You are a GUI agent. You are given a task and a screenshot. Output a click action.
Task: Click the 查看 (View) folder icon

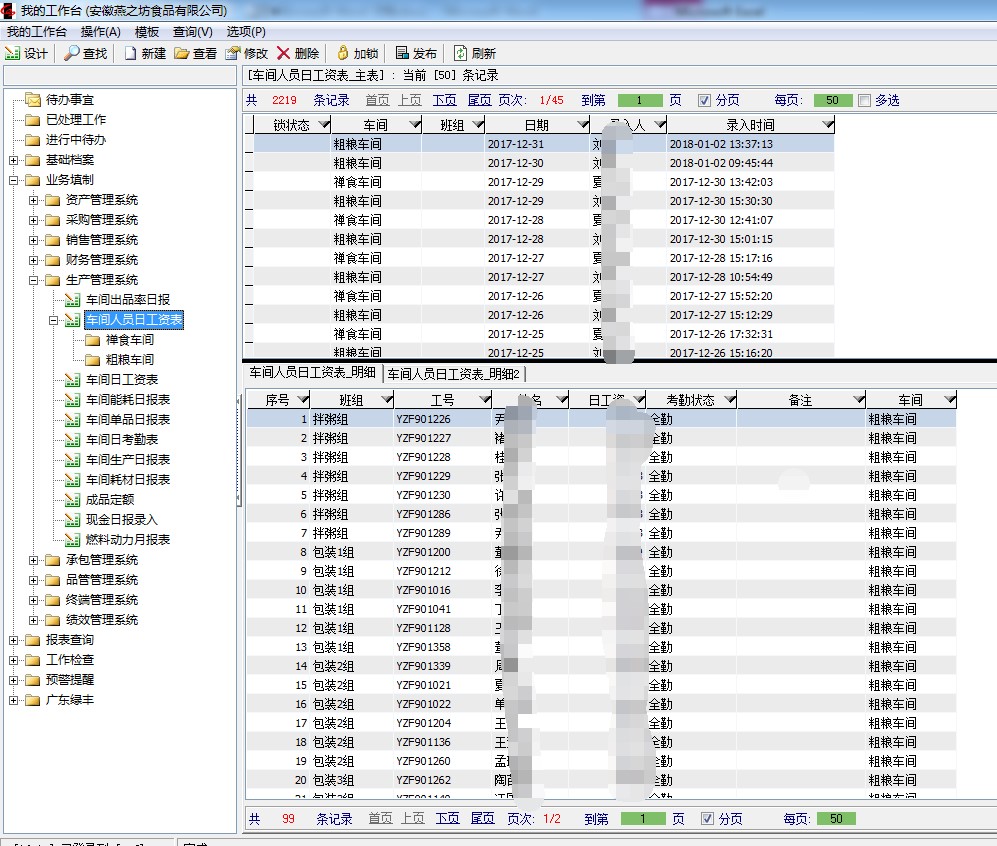181,53
